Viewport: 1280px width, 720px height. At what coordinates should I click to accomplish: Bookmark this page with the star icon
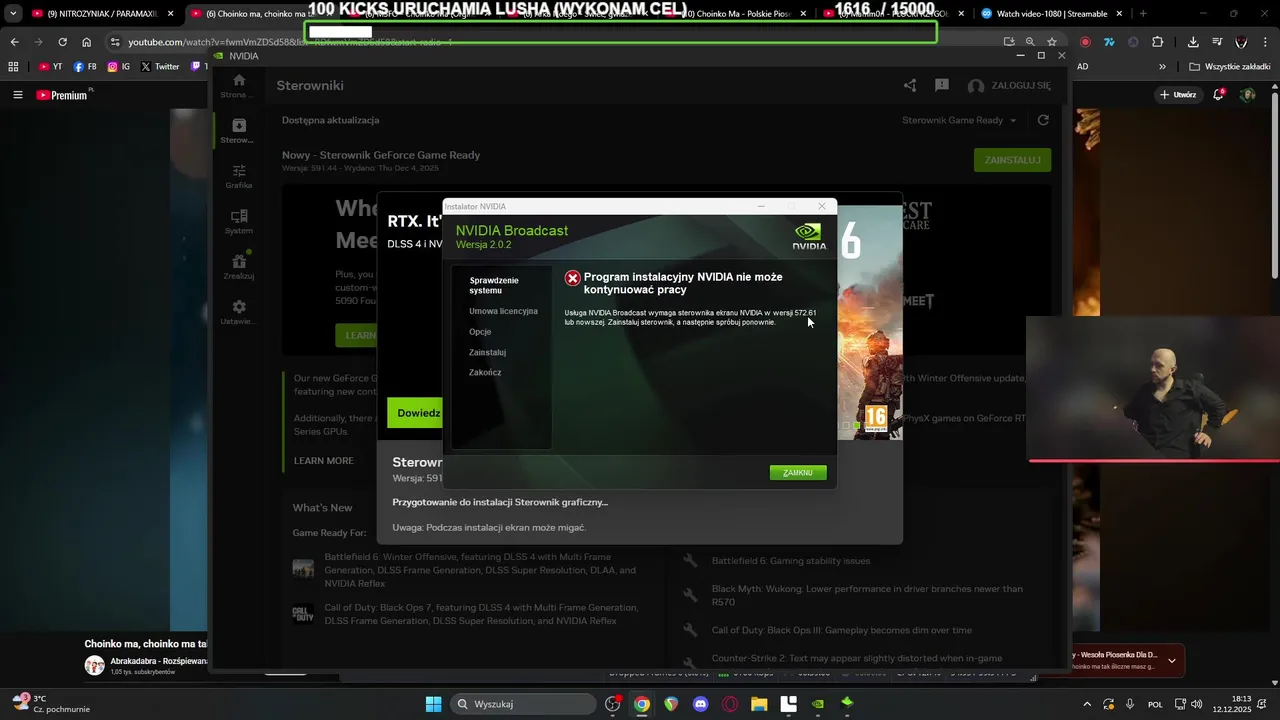click(1052, 42)
